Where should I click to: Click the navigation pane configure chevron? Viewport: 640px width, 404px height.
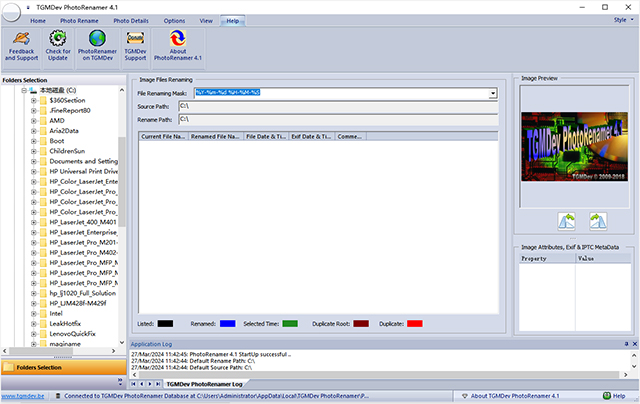[120, 382]
